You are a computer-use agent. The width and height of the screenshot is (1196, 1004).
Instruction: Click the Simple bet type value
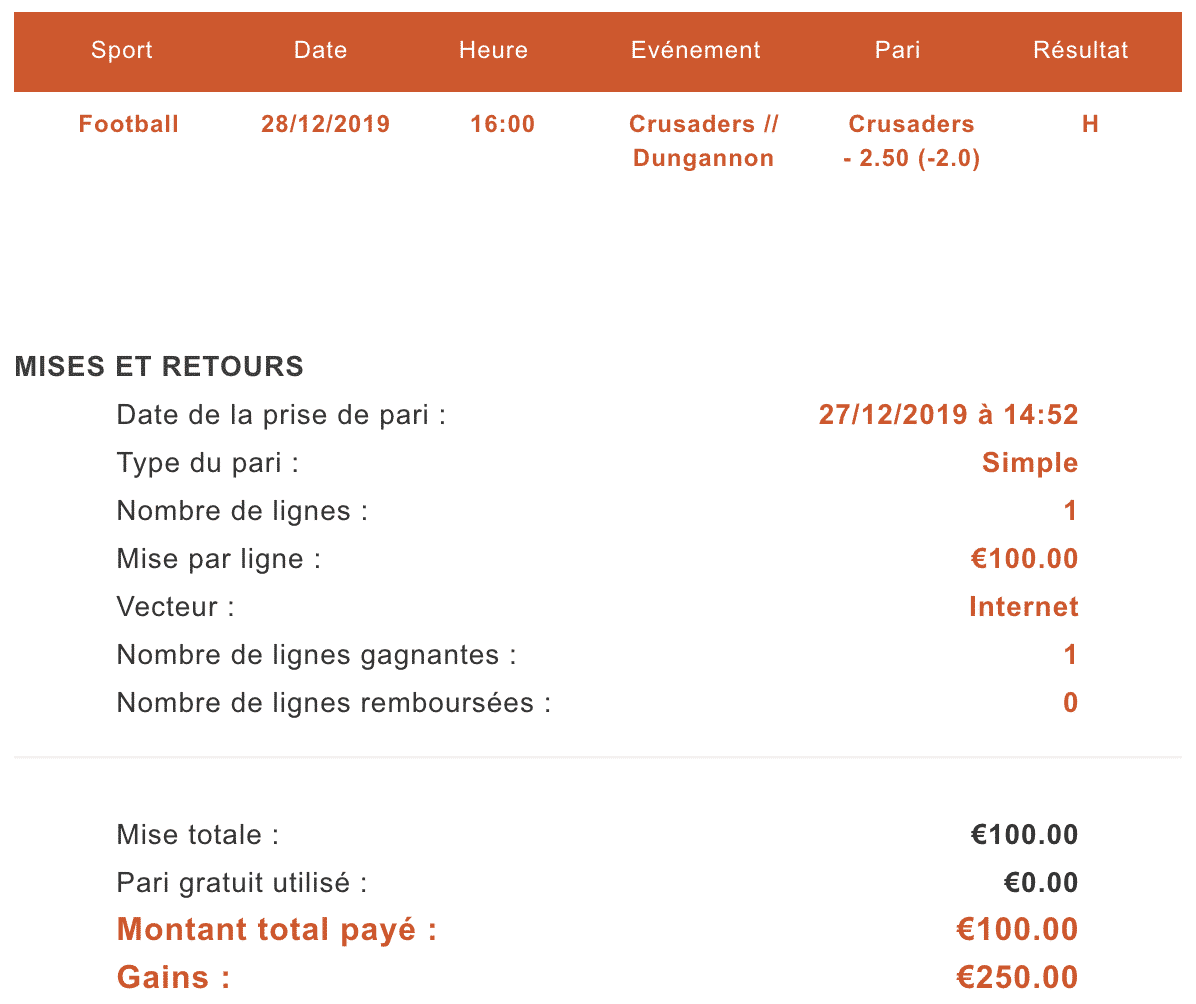click(1030, 462)
